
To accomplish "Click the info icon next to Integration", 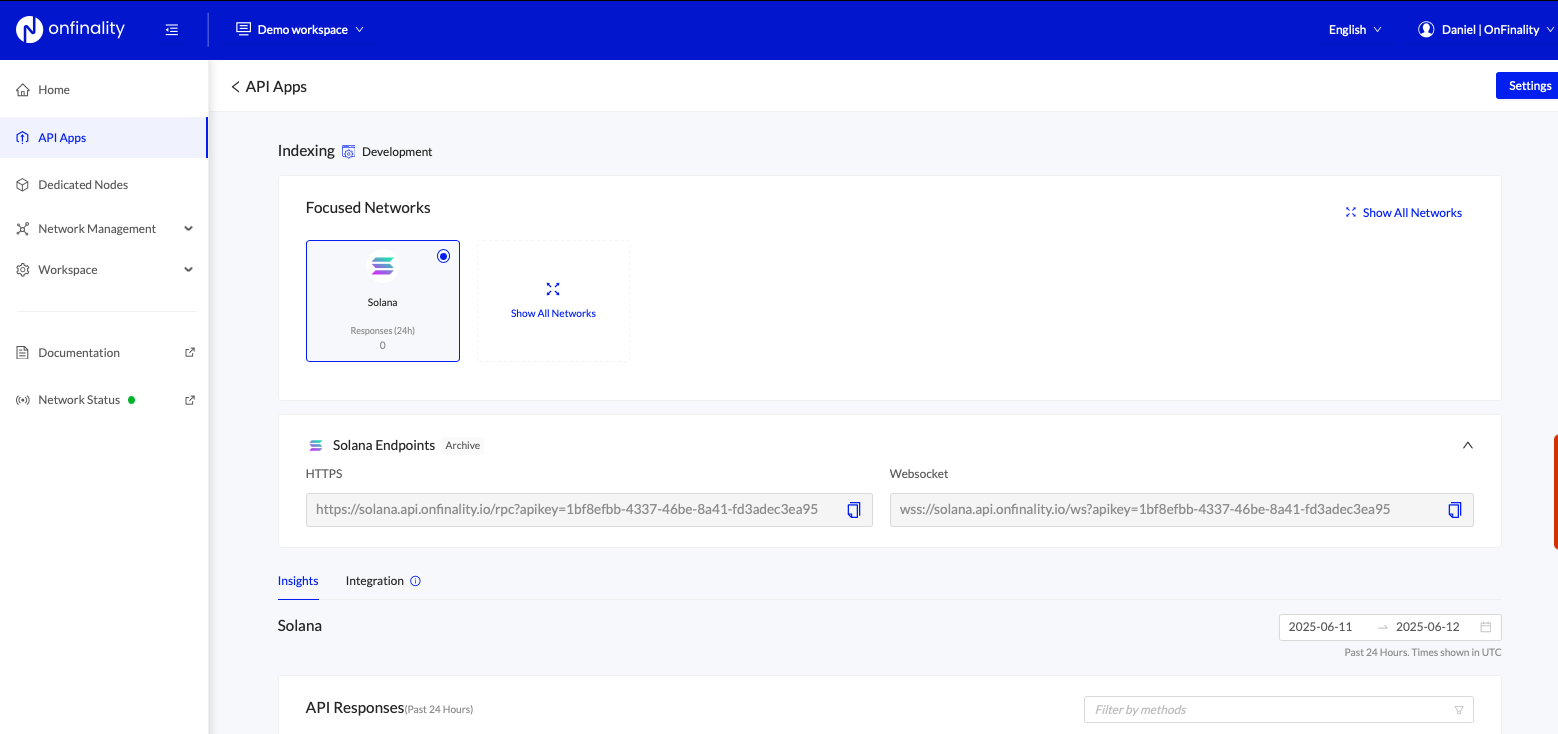I will (x=415, y=580).
